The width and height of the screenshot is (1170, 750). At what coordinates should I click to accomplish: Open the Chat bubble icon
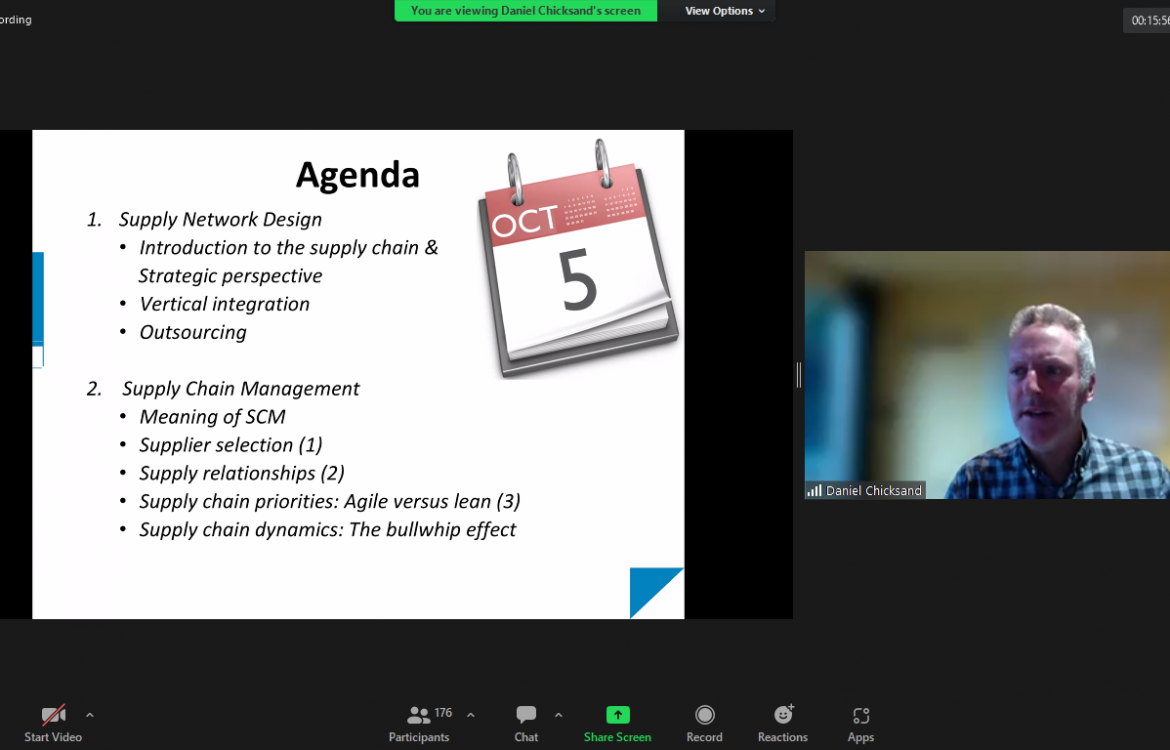coord(526,715)
